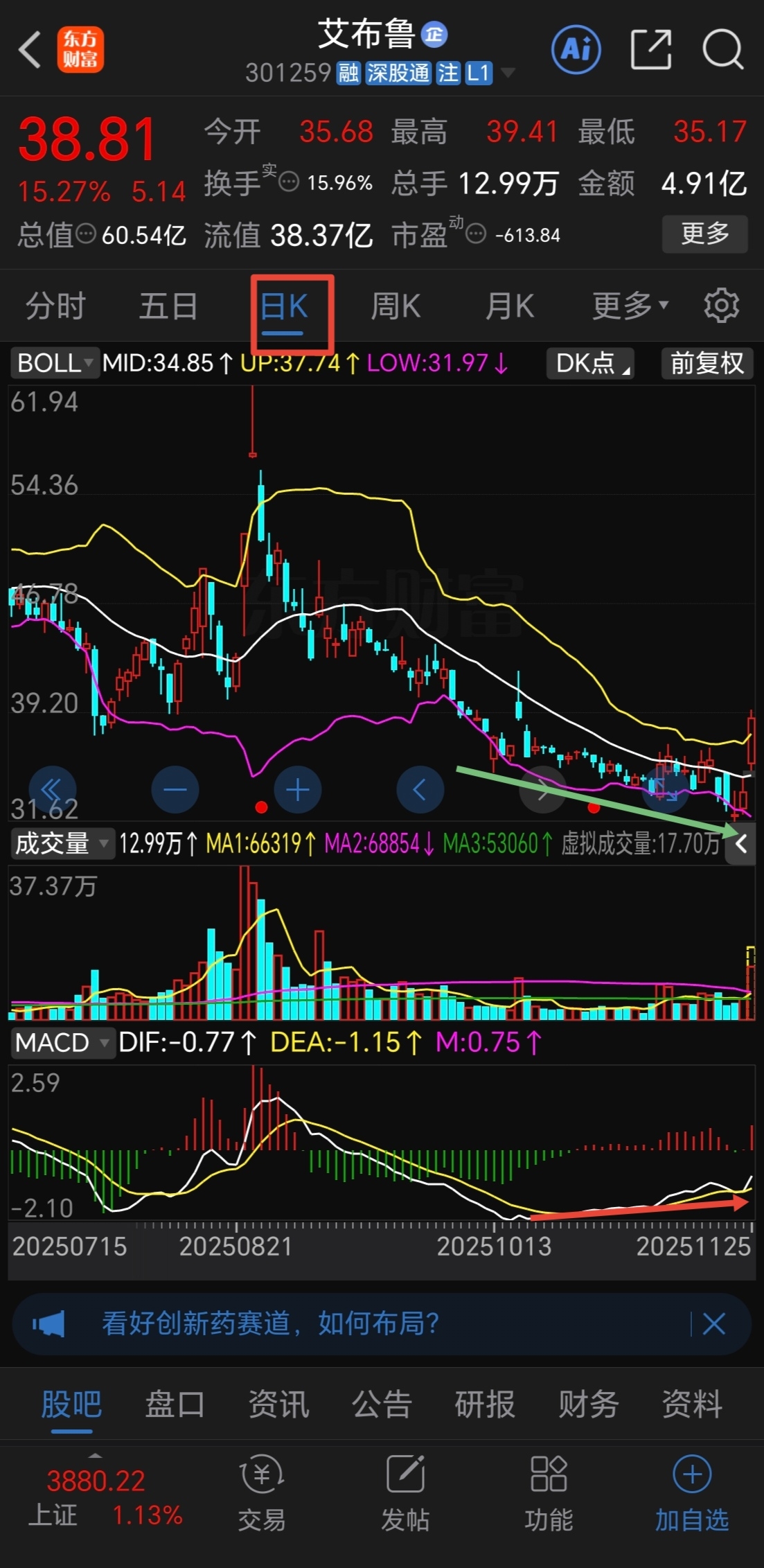Open the search magnifier icon
Viewport: 764px width, 1568px height.
point(722,49)
